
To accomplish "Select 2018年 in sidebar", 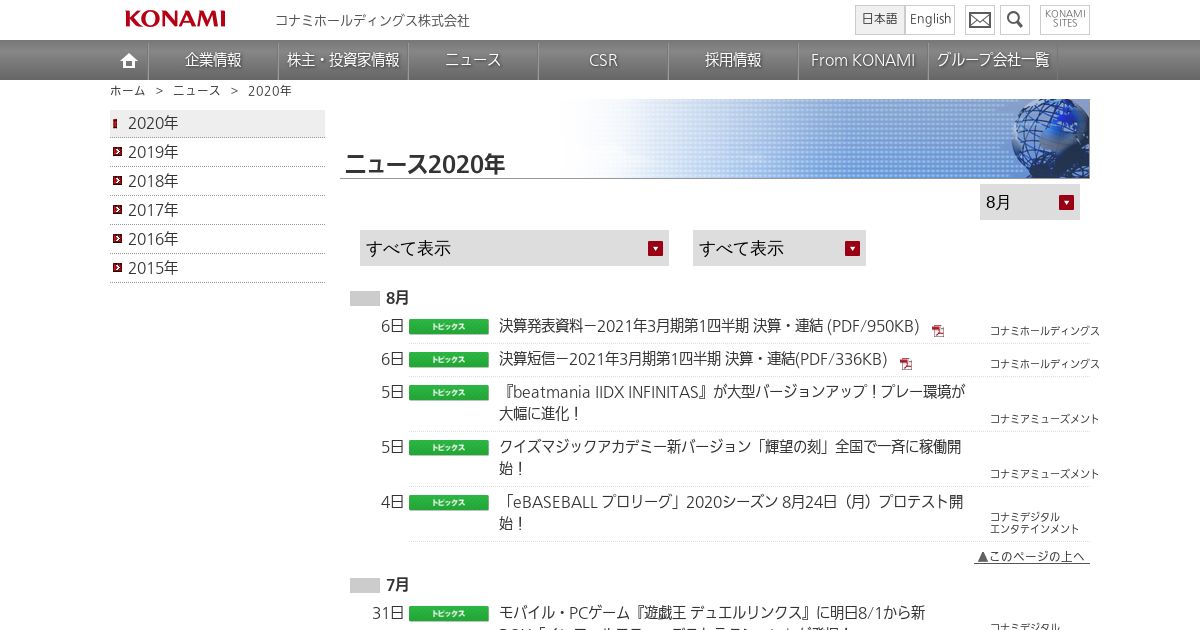I will pyautogui.click(x=217, y=181).
